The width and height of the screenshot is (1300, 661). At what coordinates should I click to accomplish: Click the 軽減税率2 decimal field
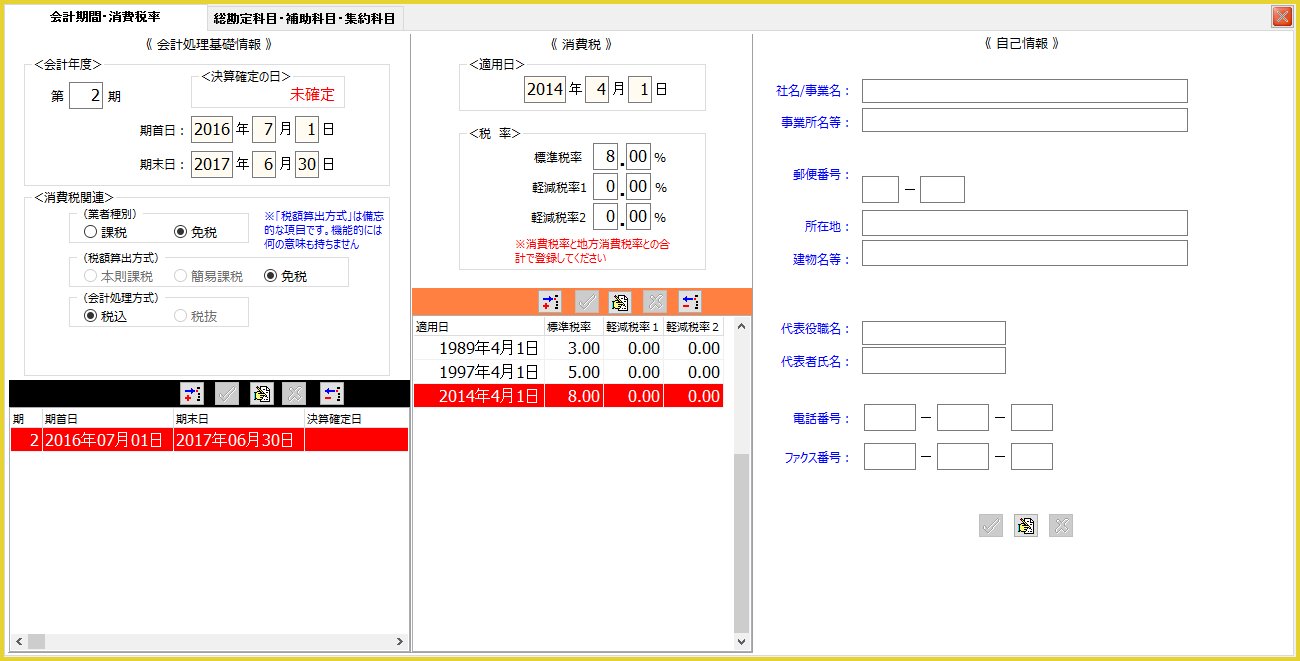(639, 217)
